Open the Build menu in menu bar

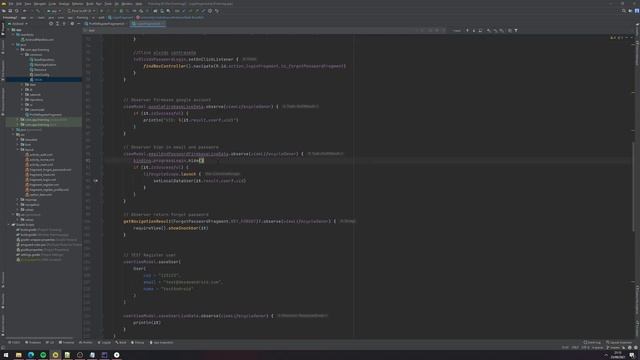[89, 4]
